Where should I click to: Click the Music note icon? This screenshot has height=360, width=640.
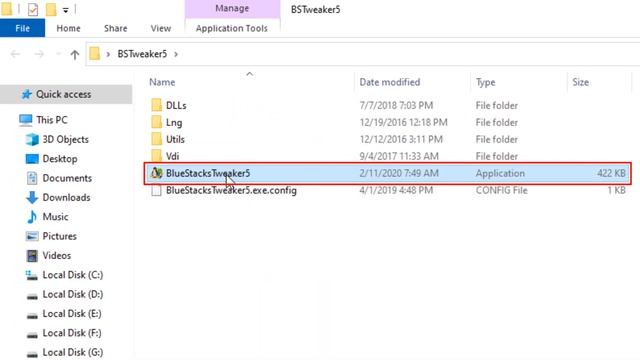(x=32, y=217)
